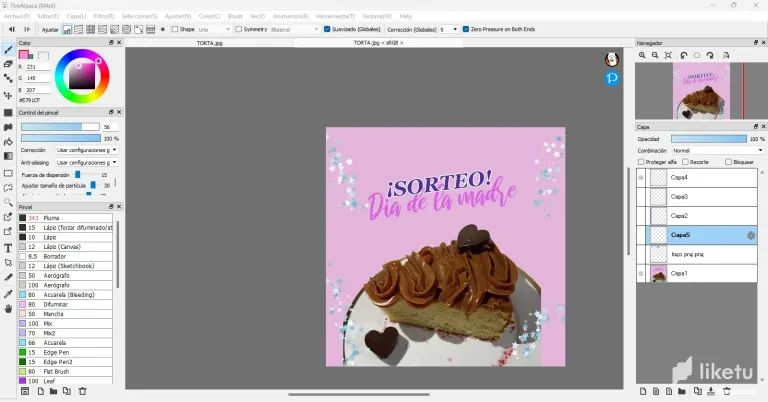Viewport: 768px width, 402px height.
Task: Click zoom out icon in Navegador
Action: [x=655, y=55]
